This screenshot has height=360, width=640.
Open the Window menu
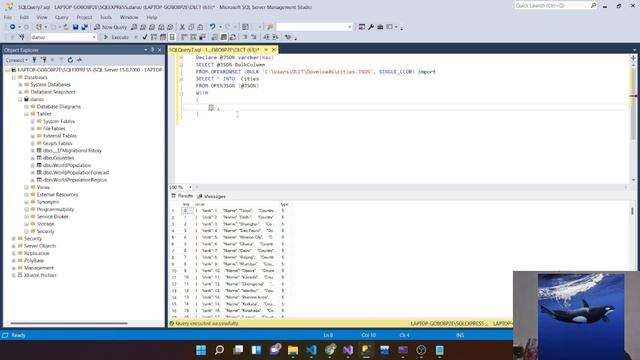(x=129, y=17)
